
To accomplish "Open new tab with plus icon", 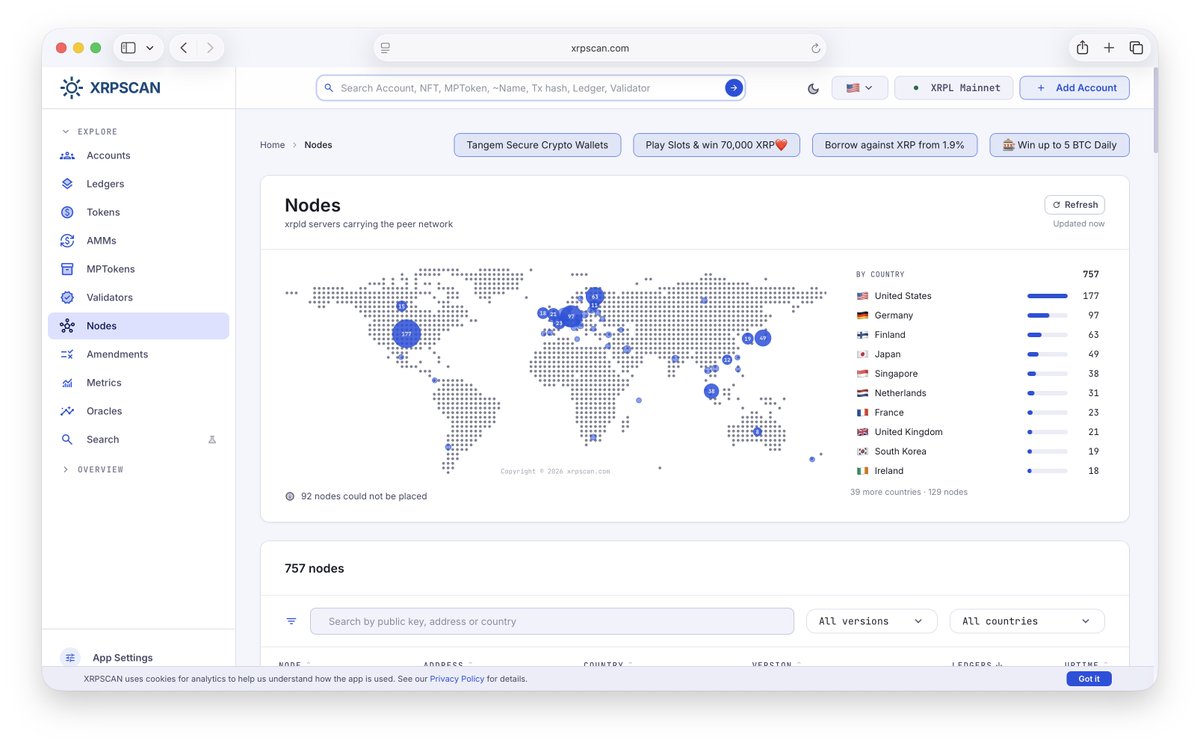I will (x=1109, y=48).
